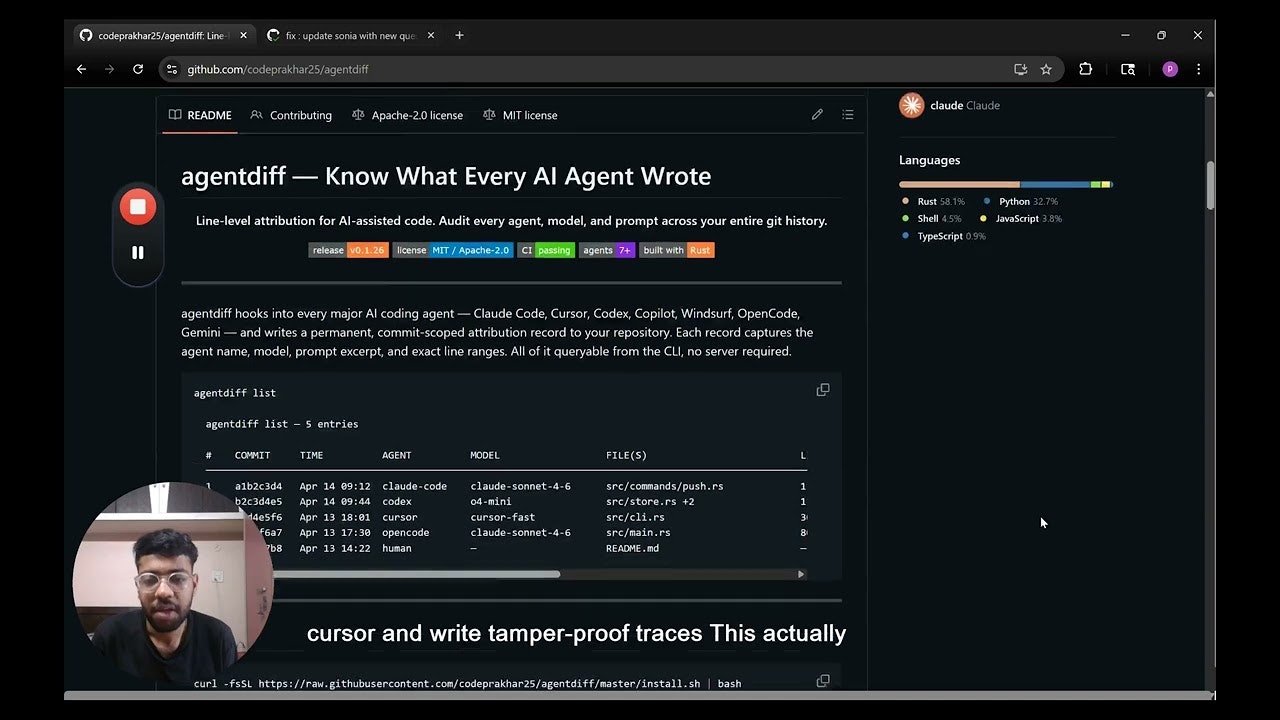Click 'README.md' in the list output
The width and height of the screenshot is (1280, 720).
coord(632,548)
